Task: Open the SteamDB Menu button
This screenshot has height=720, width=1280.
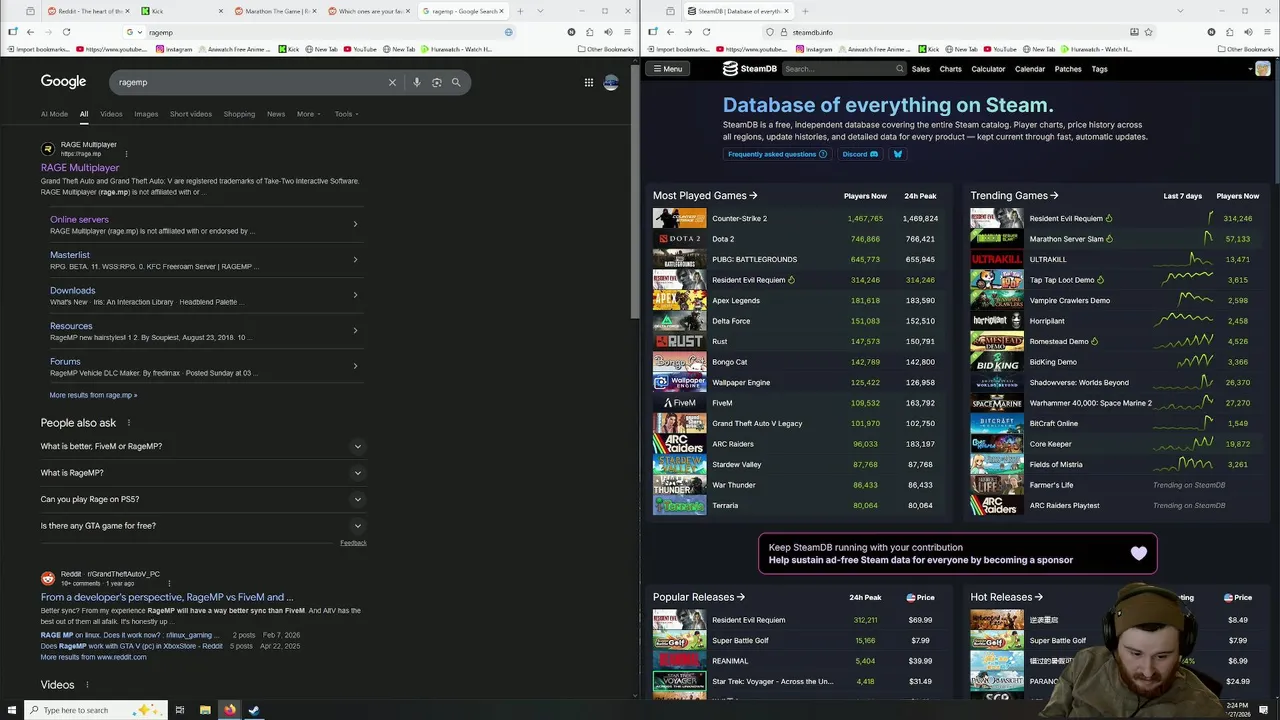Action: tap(667, 69)
